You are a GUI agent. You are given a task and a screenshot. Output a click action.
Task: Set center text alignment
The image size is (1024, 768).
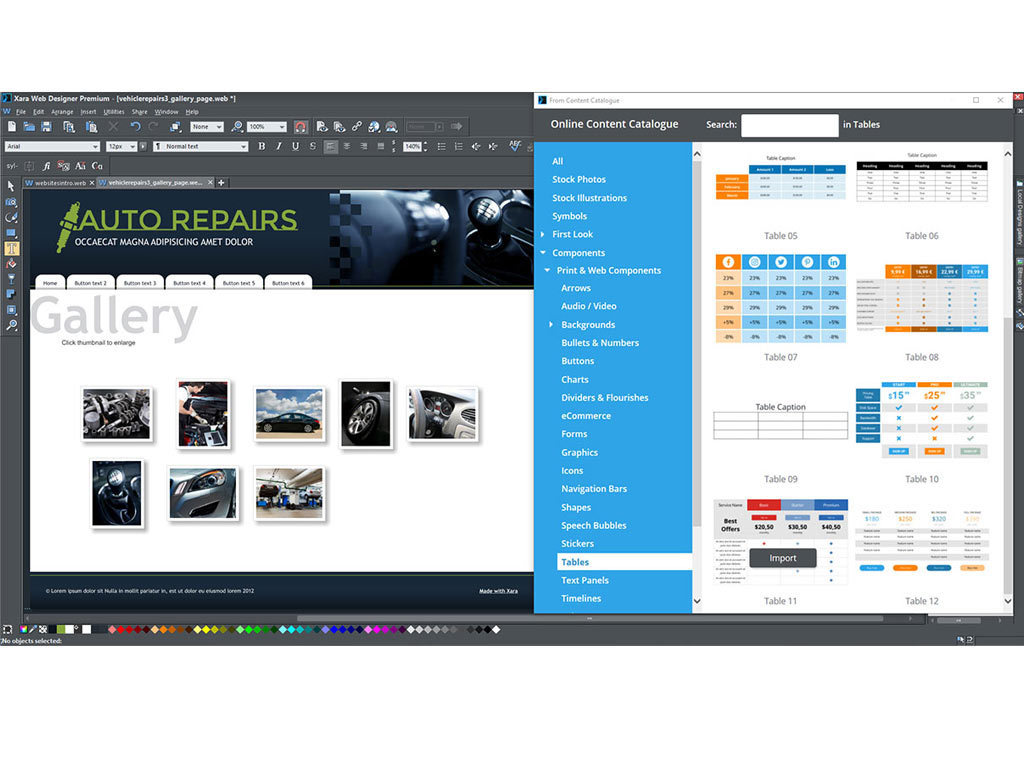[x=347, y=146]
